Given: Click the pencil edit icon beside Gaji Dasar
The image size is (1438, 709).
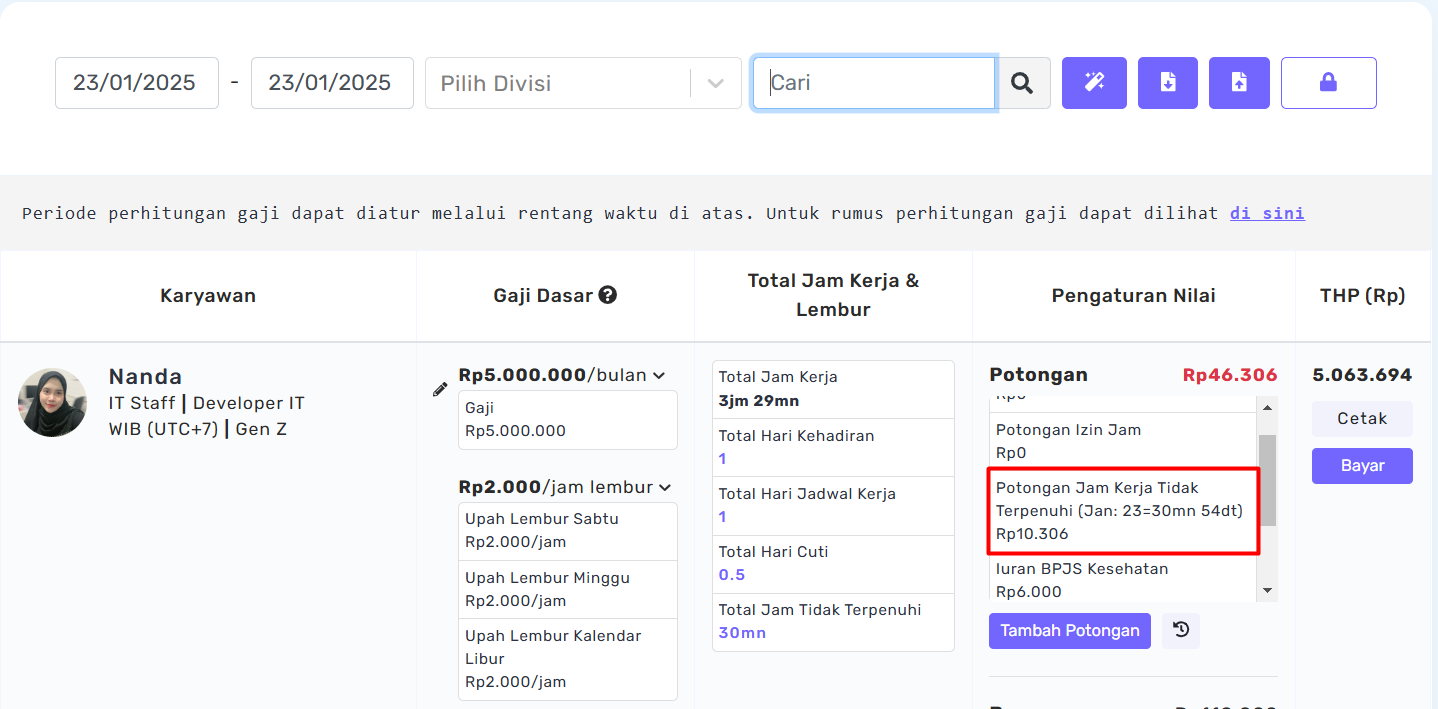Looking at the screenshot, I should pos(440,390).
